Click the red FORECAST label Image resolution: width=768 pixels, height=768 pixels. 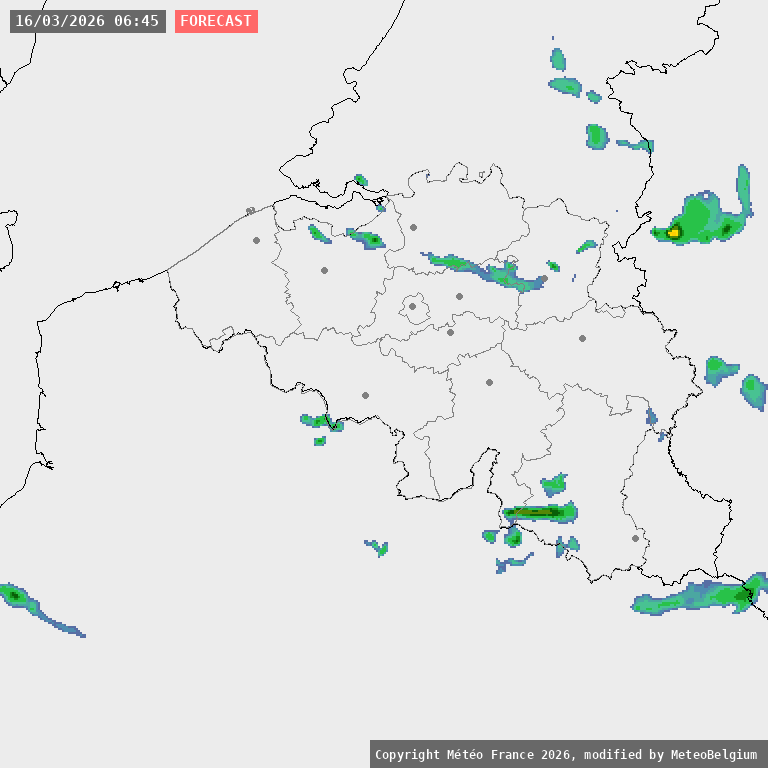point(216,21)
